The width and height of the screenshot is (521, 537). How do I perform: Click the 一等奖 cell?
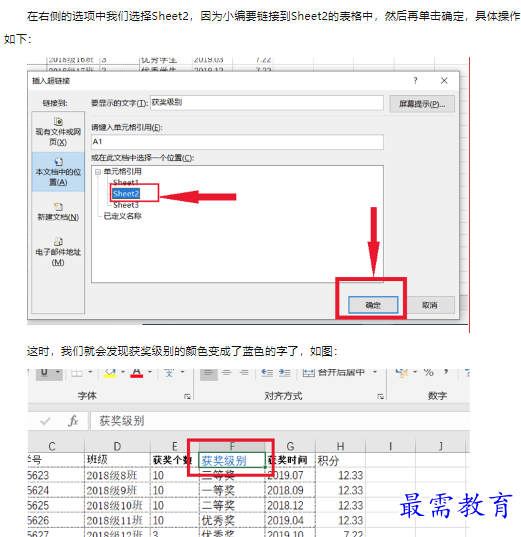pyautogui.click(x=232, y=490)
